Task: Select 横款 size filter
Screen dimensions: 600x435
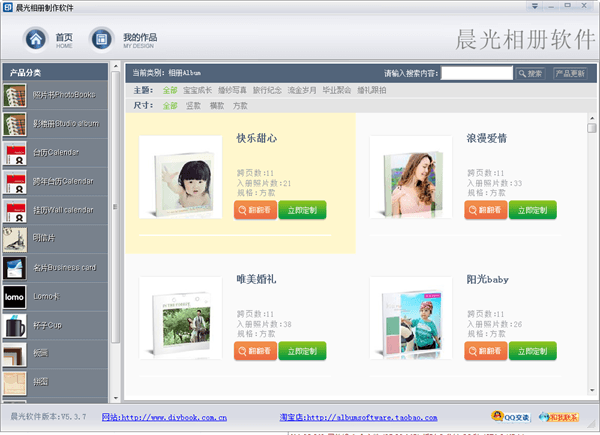Action: tap(218, 105)
